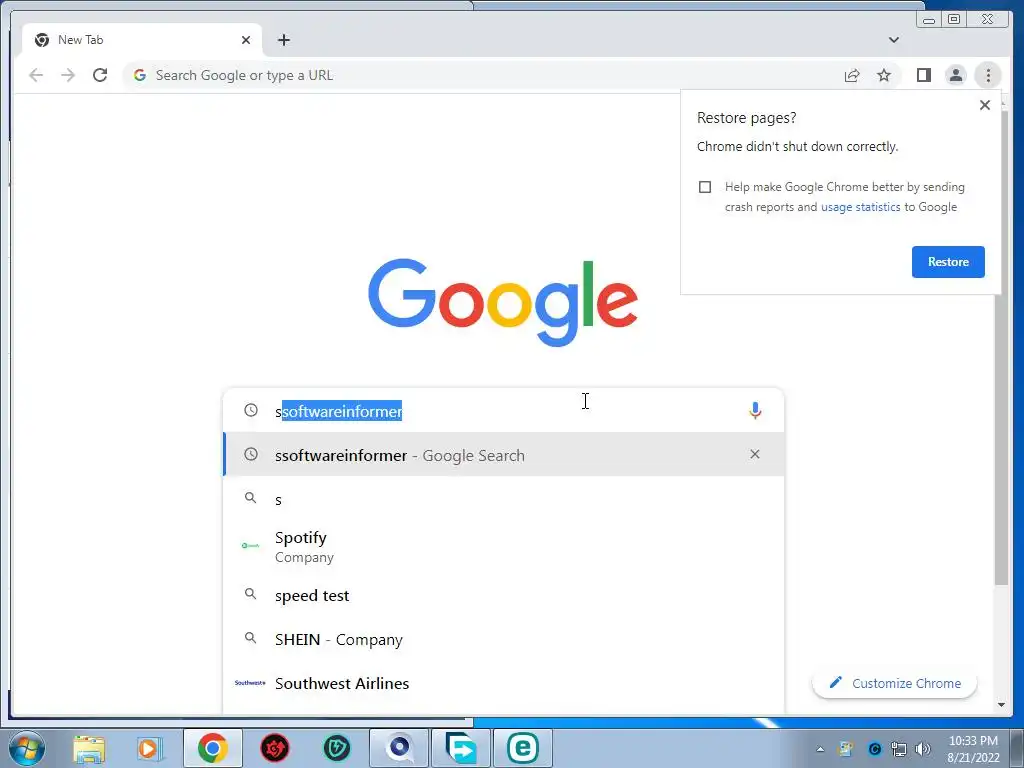Click the Chrome taskbar icon
The height and width of the screenshot is (768, 1024).
tap(213, 748)
